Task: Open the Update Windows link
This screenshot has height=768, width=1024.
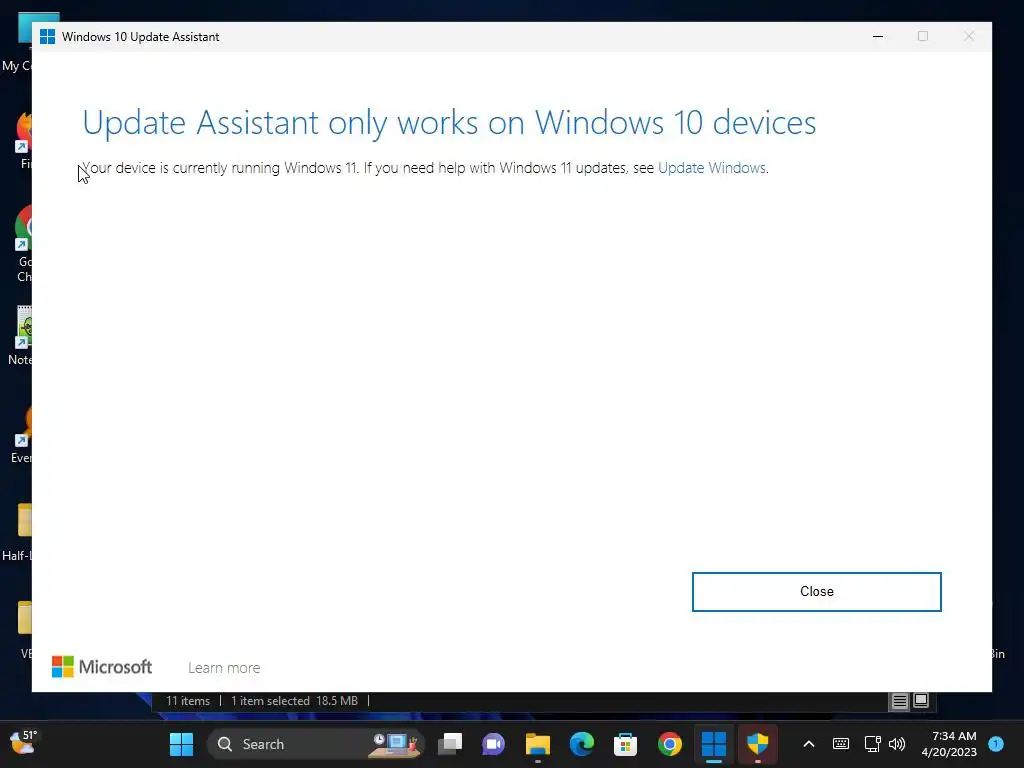Action: [x=711, y=168]
